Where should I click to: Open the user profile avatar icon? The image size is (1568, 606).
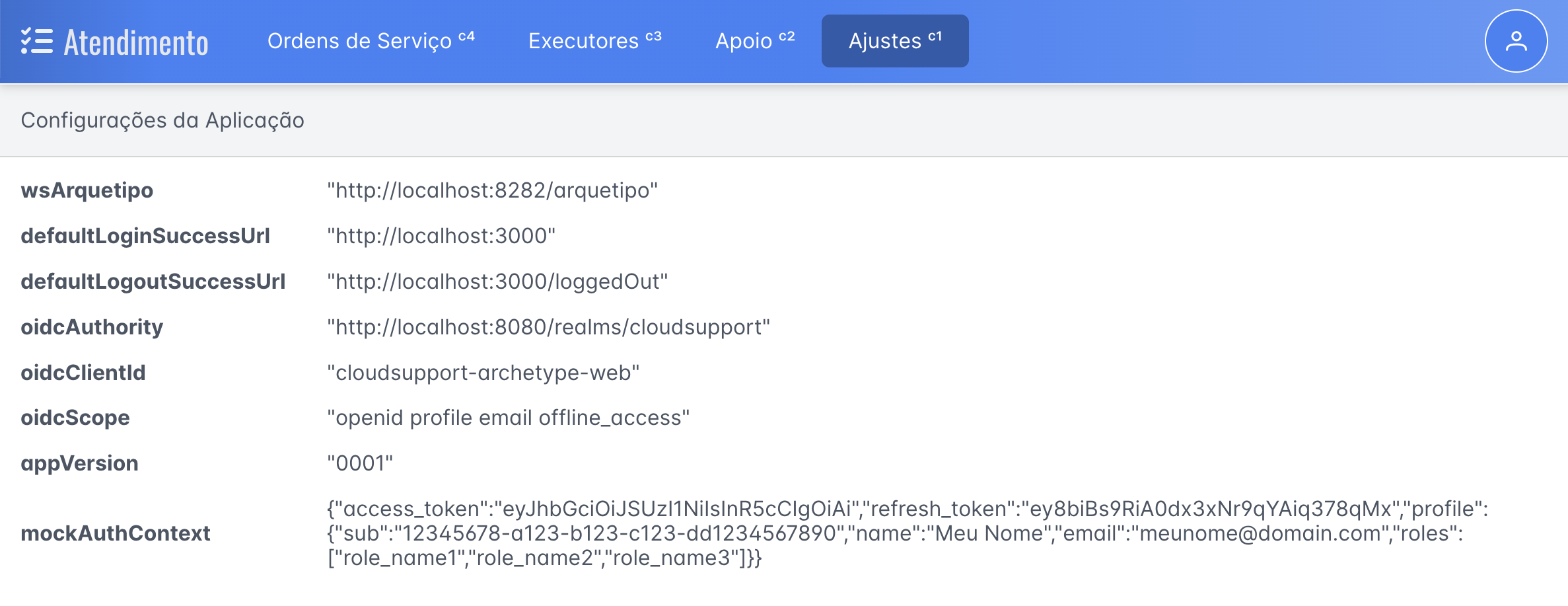click(1516, 41)
